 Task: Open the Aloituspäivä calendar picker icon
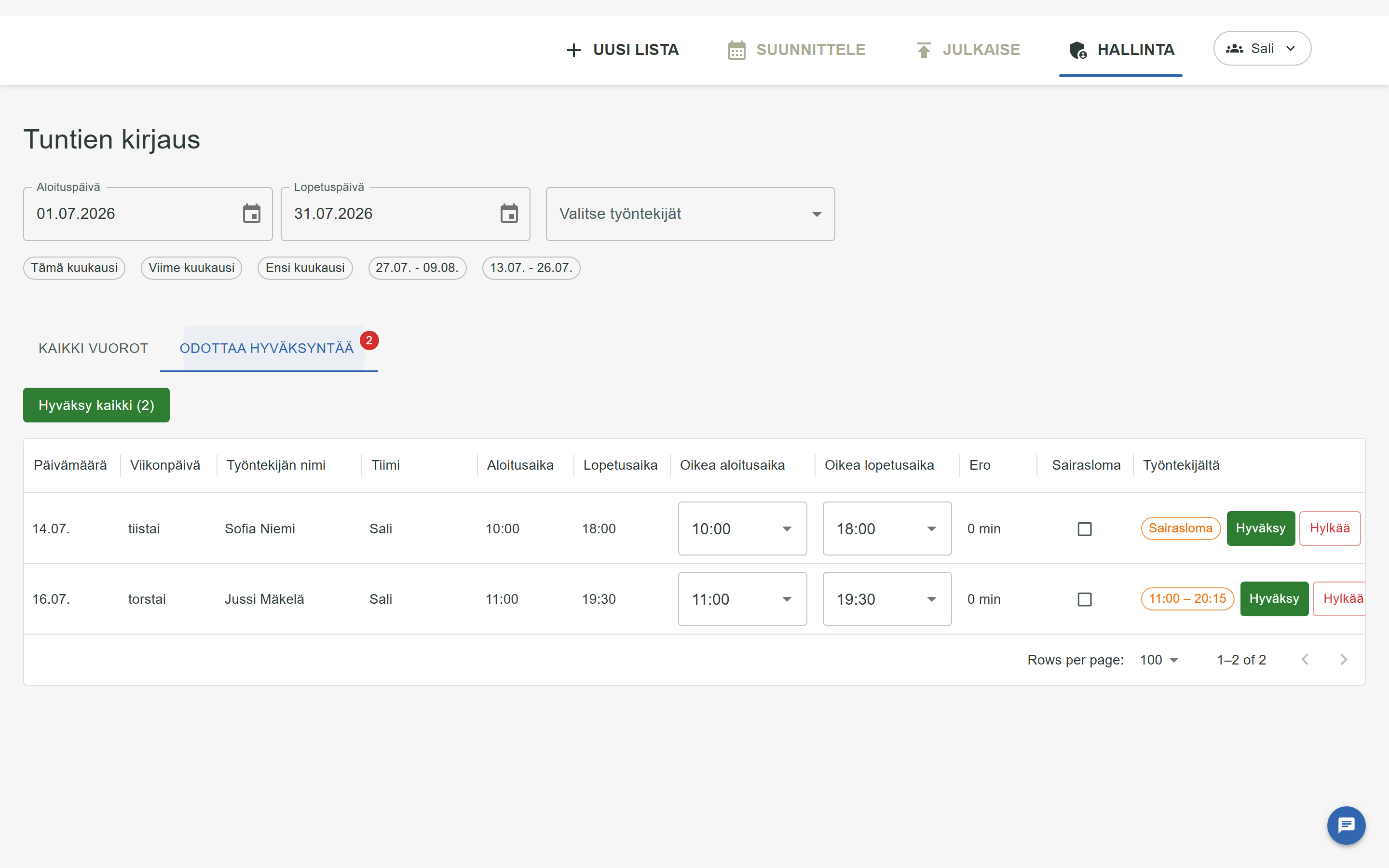point(251,214)
